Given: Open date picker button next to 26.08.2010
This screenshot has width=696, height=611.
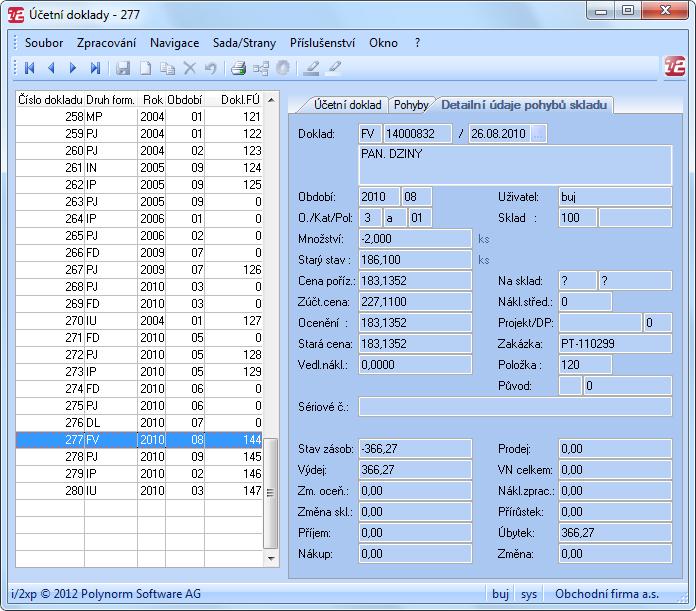Looking at the screenshot, I should pyautogui.click(x=538, y=134).
